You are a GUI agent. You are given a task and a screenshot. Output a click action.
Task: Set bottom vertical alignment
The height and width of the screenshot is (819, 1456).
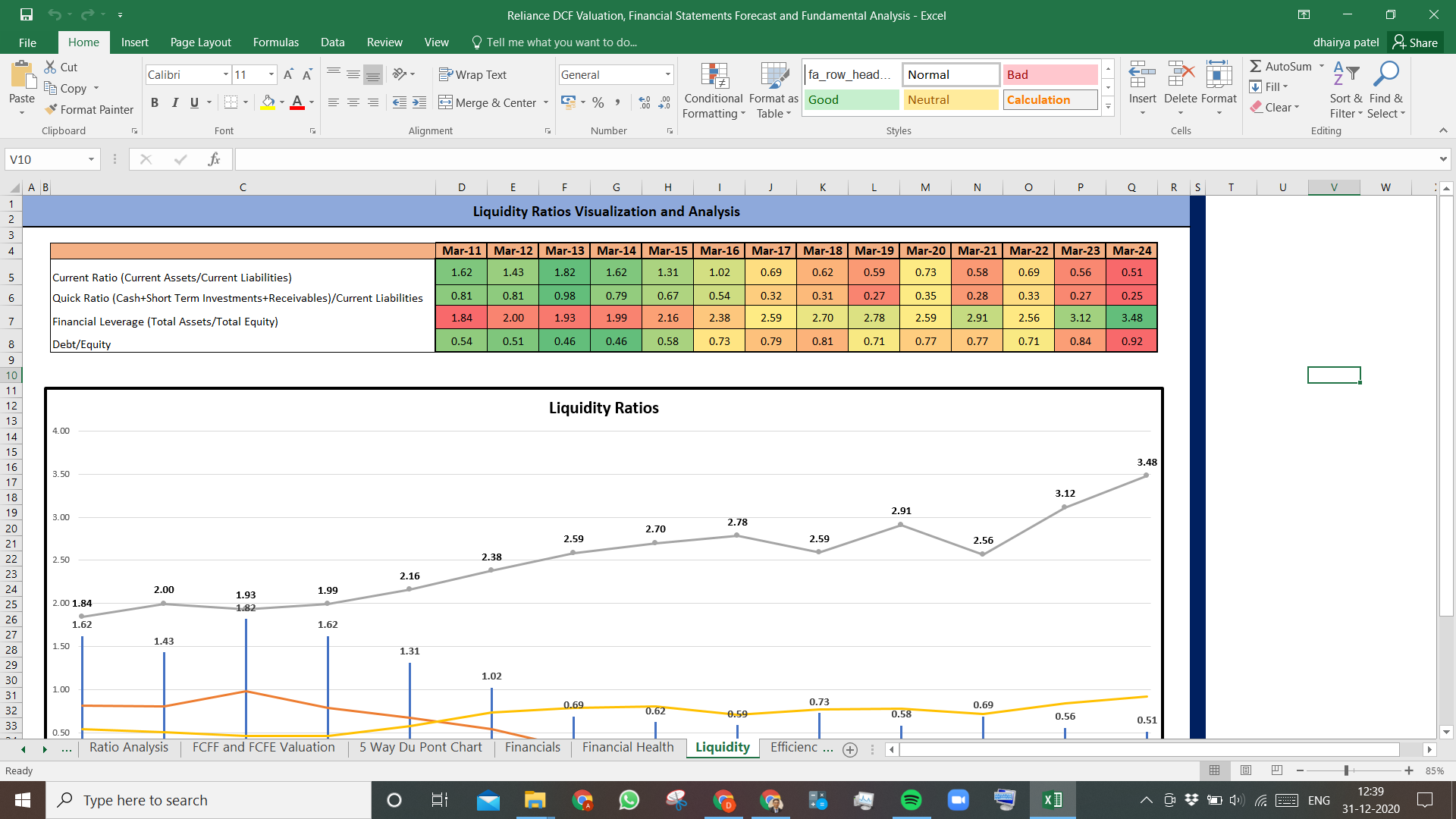373,74
